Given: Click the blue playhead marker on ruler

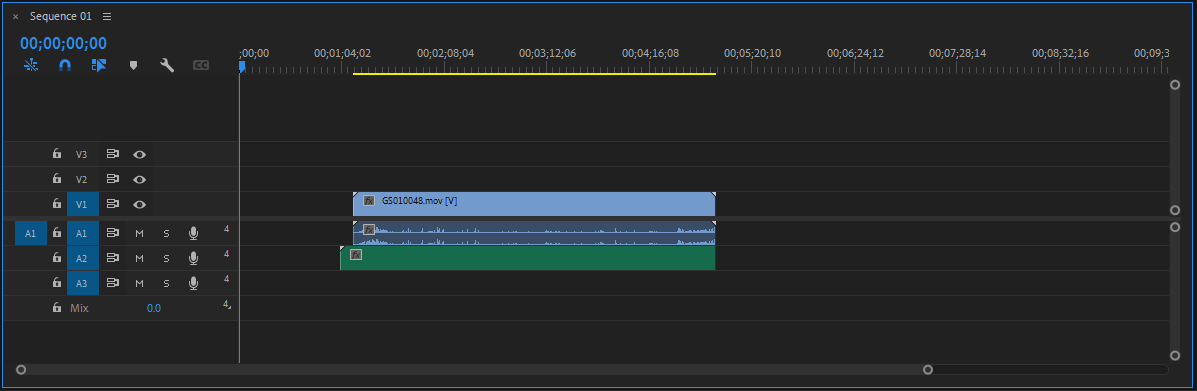Looking at the screenshot, I should point(242,66).
